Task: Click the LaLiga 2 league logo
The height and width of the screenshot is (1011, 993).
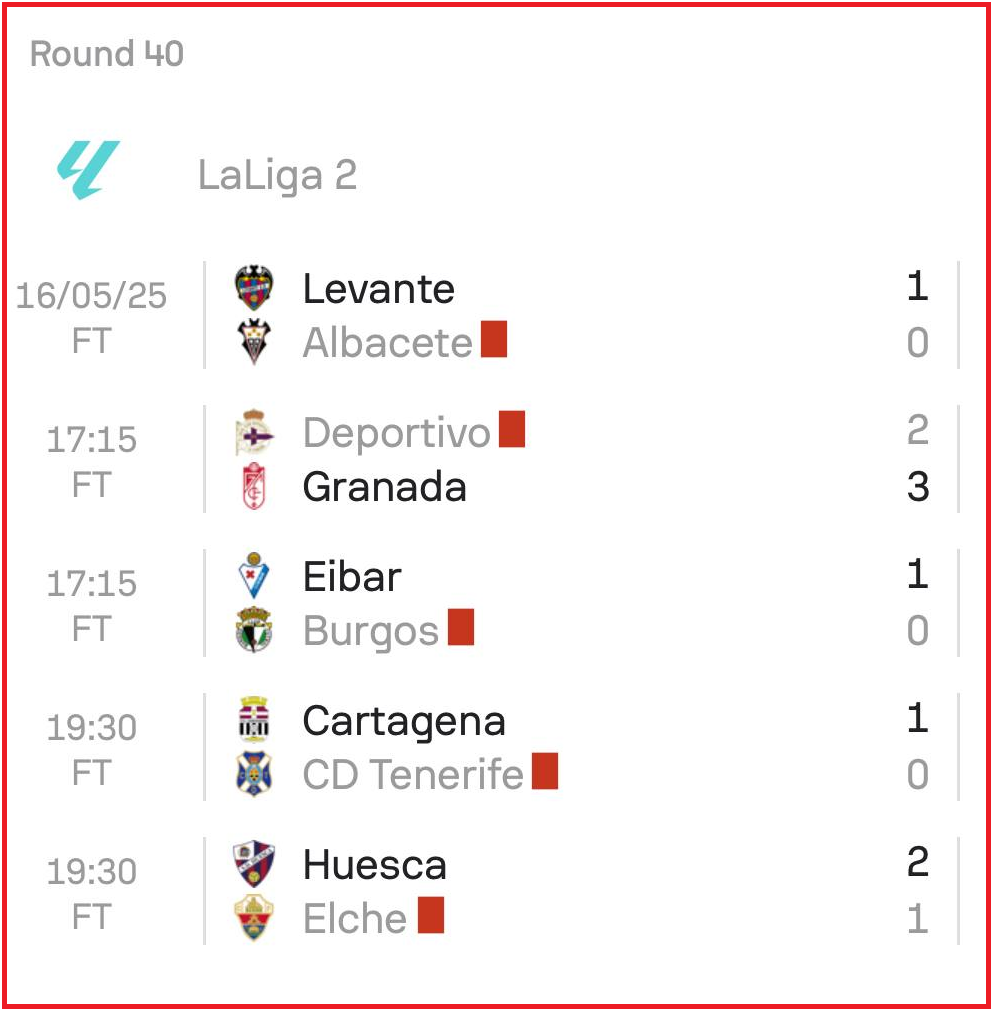Action: tap(88, 170)
